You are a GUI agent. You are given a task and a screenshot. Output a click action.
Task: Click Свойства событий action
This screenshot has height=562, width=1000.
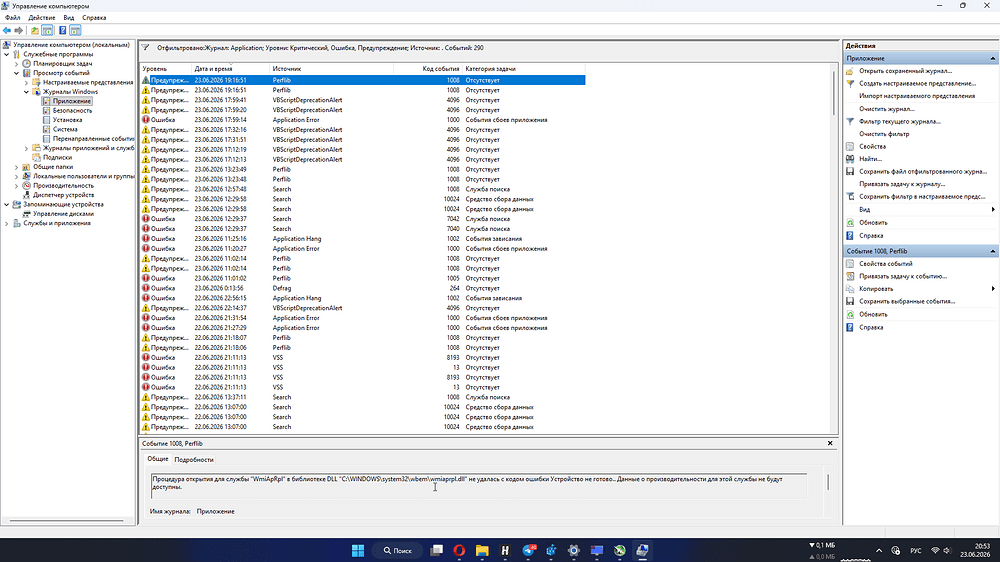coord(885,263)
